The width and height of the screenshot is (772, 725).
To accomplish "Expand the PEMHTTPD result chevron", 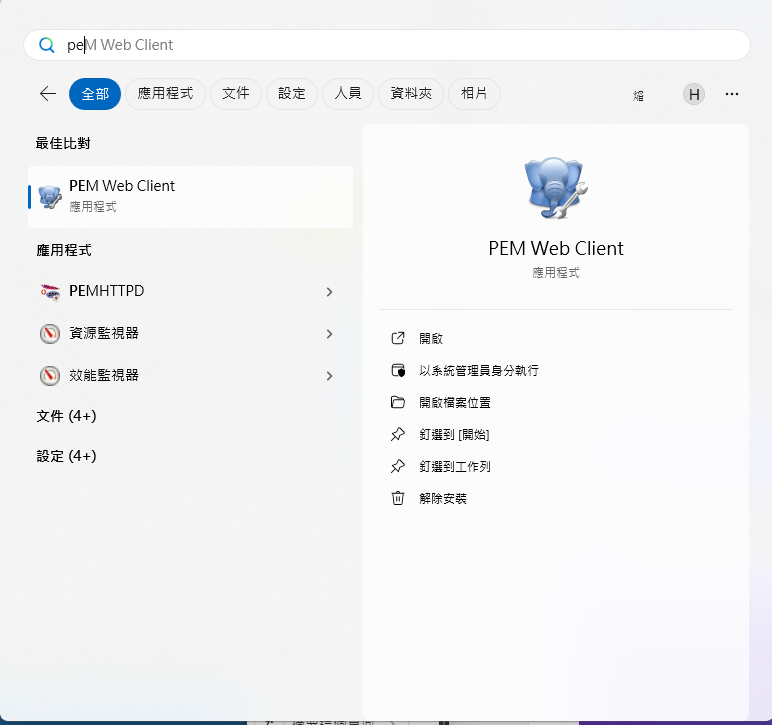I will click(x=329, y=292).
